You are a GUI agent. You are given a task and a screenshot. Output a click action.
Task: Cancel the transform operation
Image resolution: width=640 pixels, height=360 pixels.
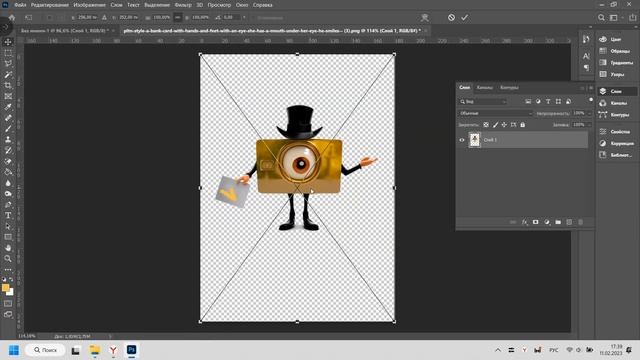tap(451, 18)
